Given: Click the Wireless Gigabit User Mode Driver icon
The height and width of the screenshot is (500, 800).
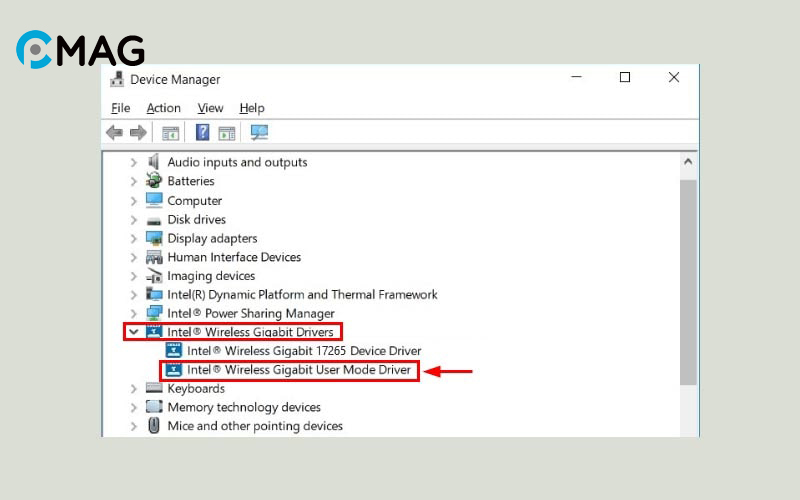Looking at the screenshot, I should coord(174,369).
